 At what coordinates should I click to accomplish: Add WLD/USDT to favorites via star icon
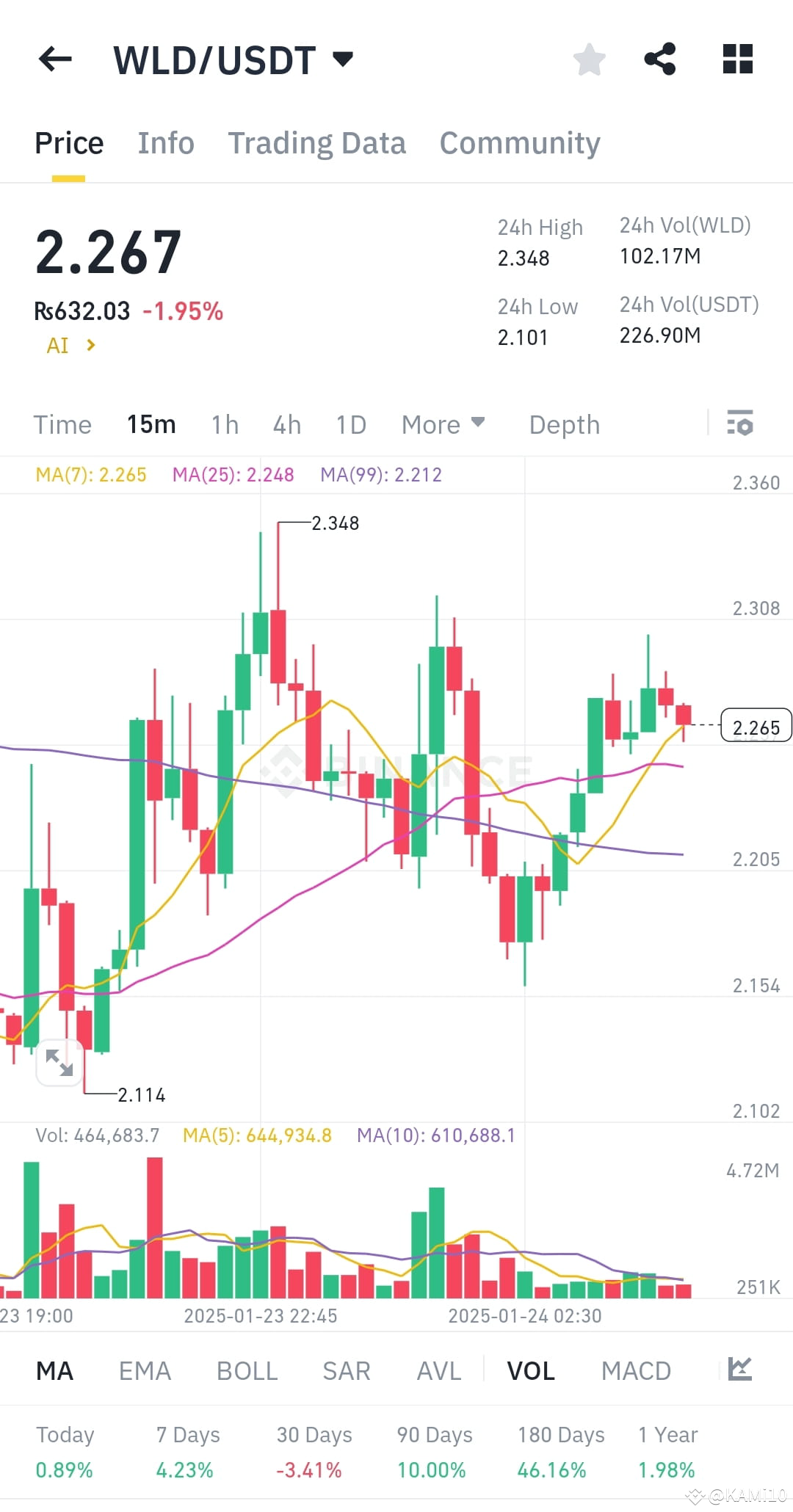point(589,59)
